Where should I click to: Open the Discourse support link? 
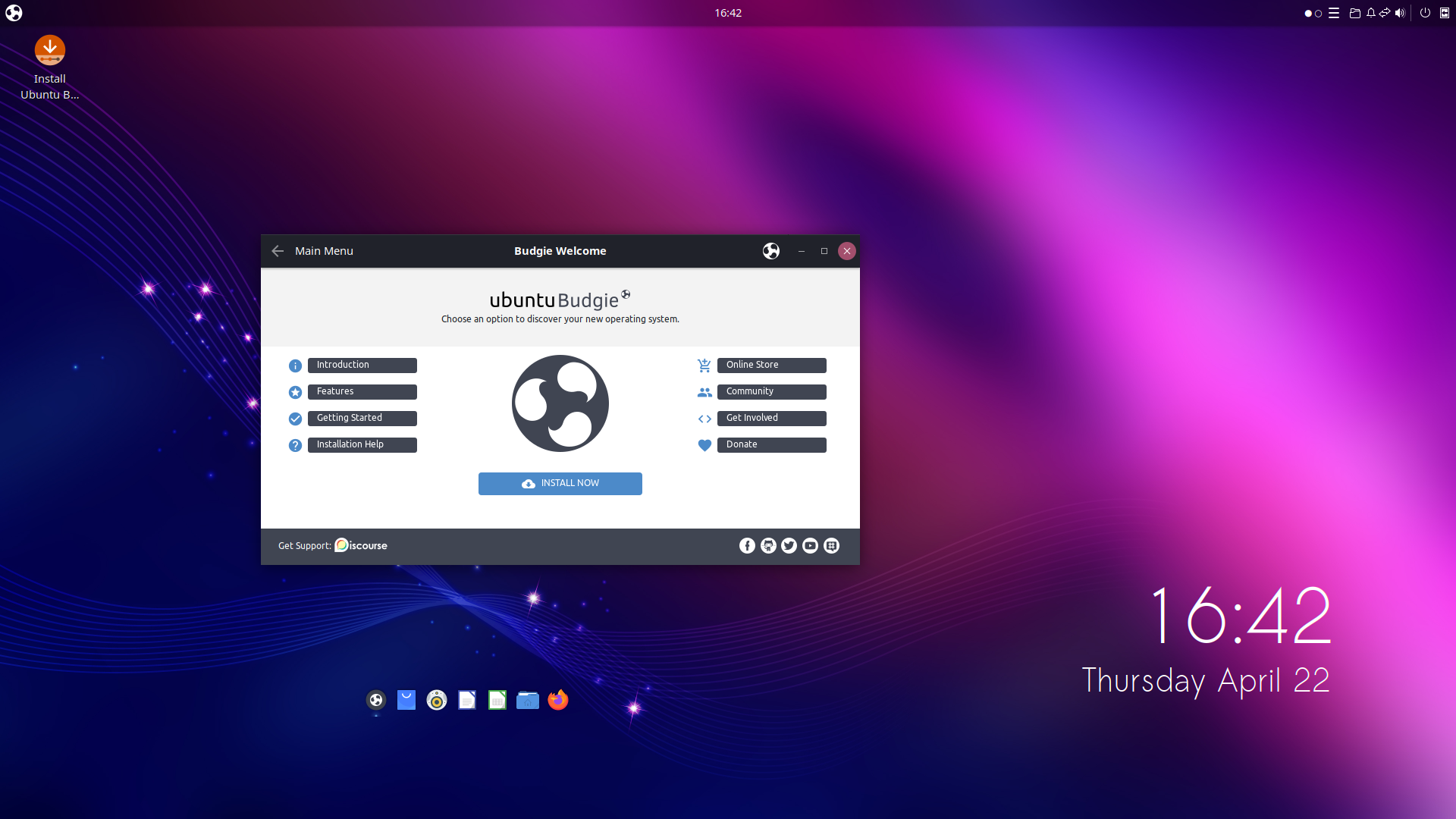point(361,545)
